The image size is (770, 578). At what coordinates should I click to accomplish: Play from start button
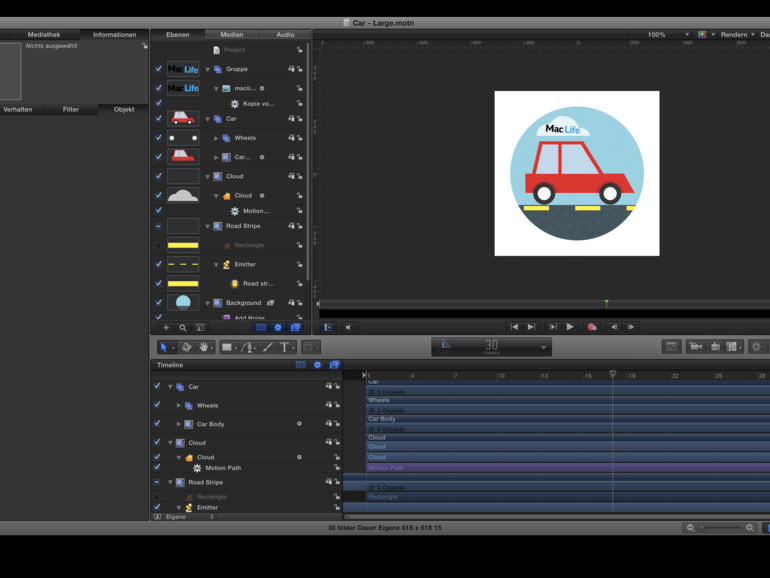point(552,327)
